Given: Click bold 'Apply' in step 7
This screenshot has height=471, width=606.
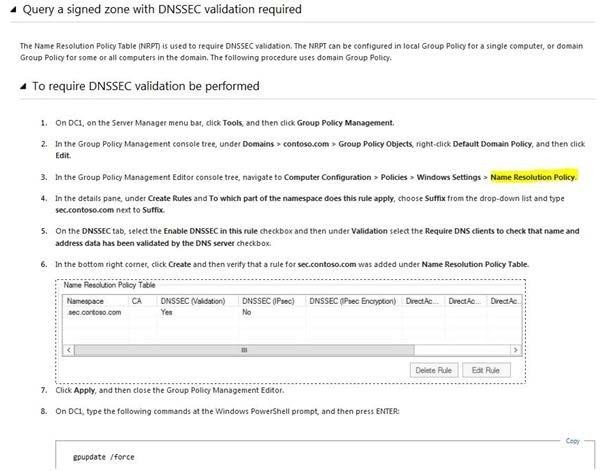Looking at the screenshot, I should pyautogui.click(x=84, y=390).
